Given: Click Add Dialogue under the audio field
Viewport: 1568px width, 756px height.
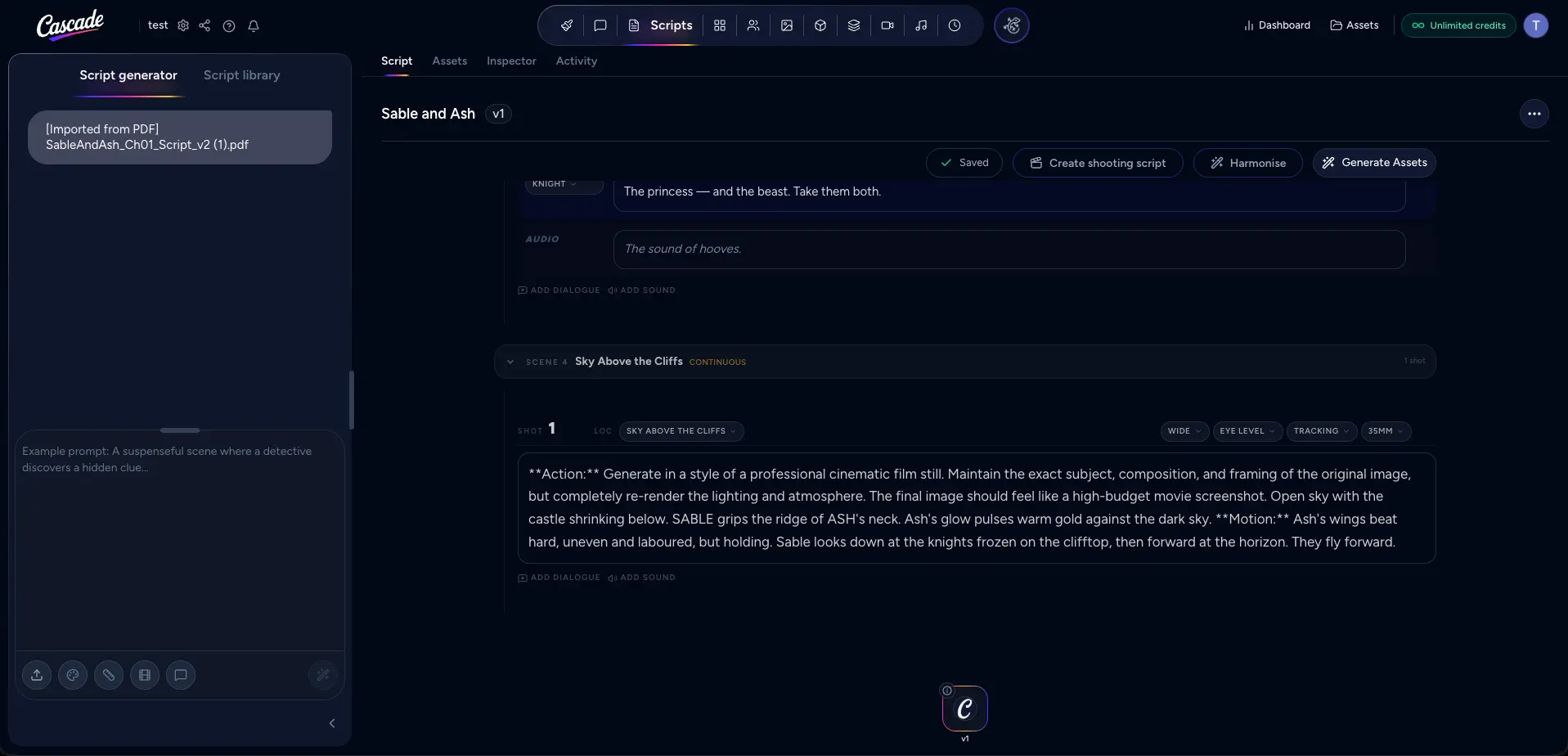Looking at the screenshot, I should 559,290.
